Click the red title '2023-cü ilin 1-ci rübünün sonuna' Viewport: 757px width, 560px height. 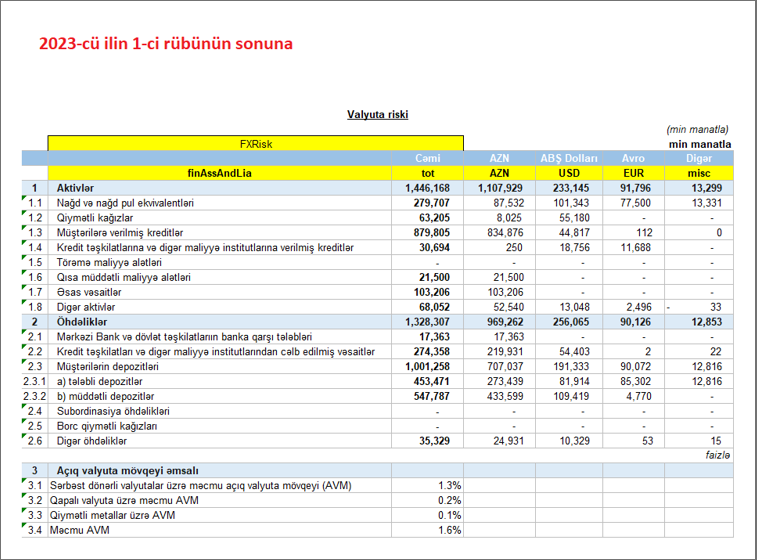(x=166, y=45)
